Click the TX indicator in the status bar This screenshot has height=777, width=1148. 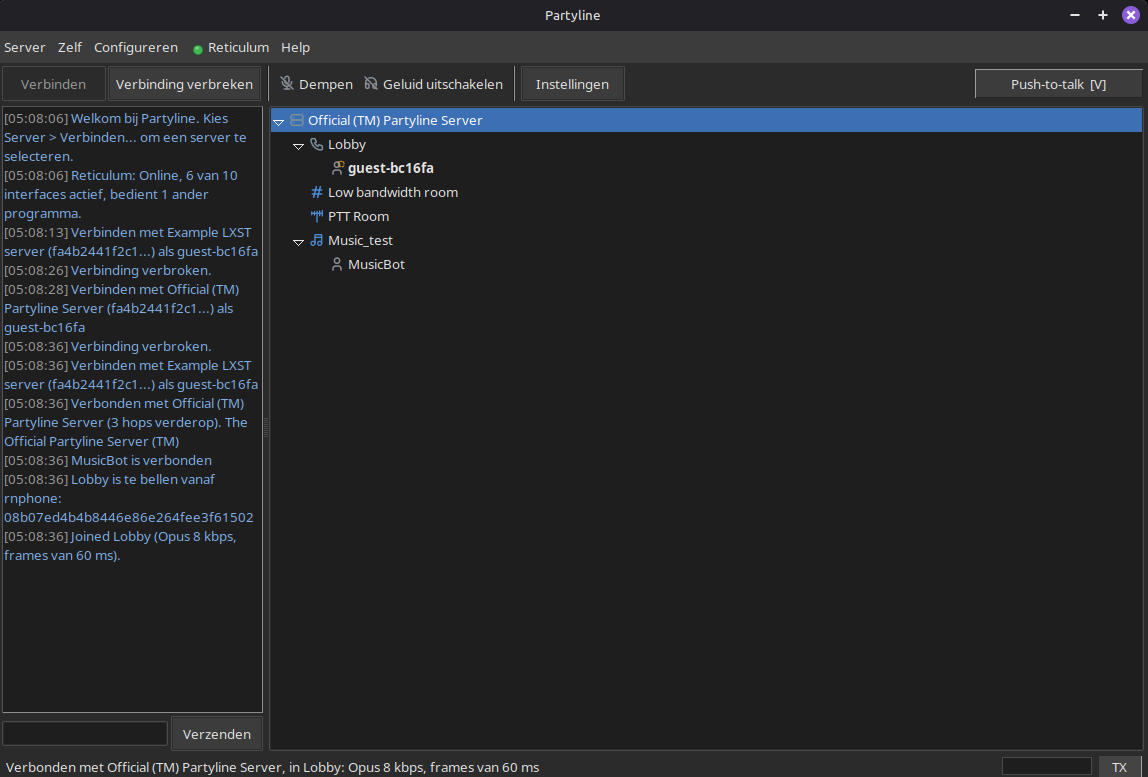[x=1119, y=767]
